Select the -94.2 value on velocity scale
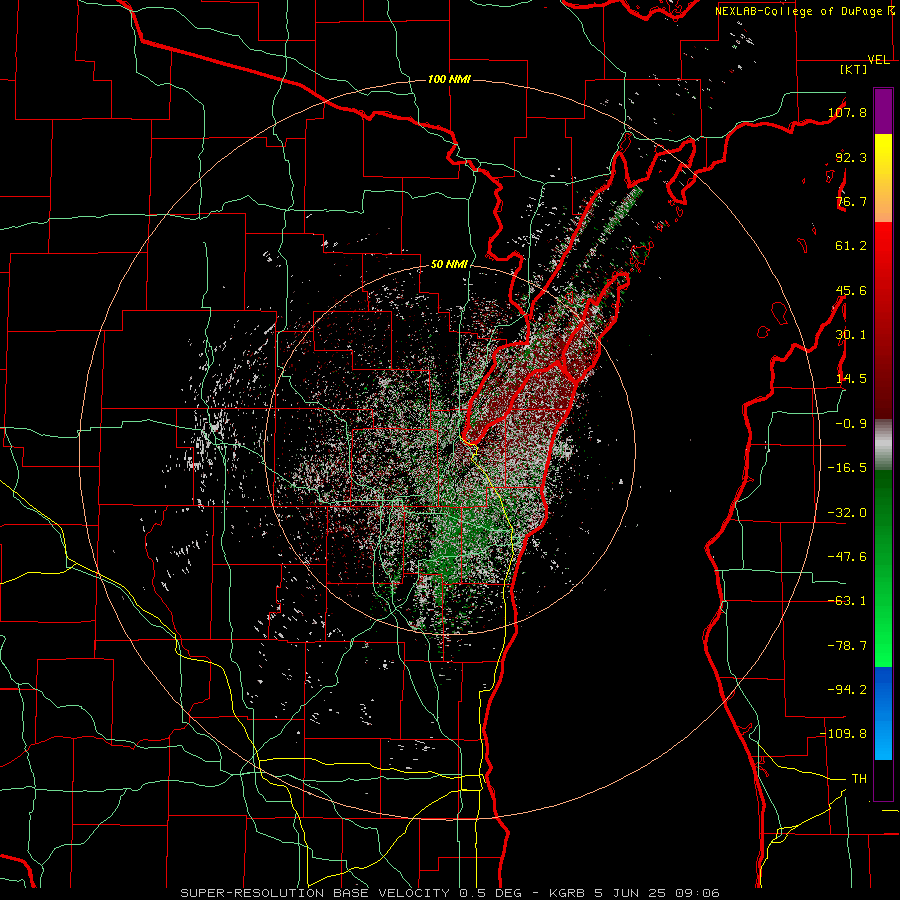The height and width of the screenshot is (900, 900). [847, 690]
